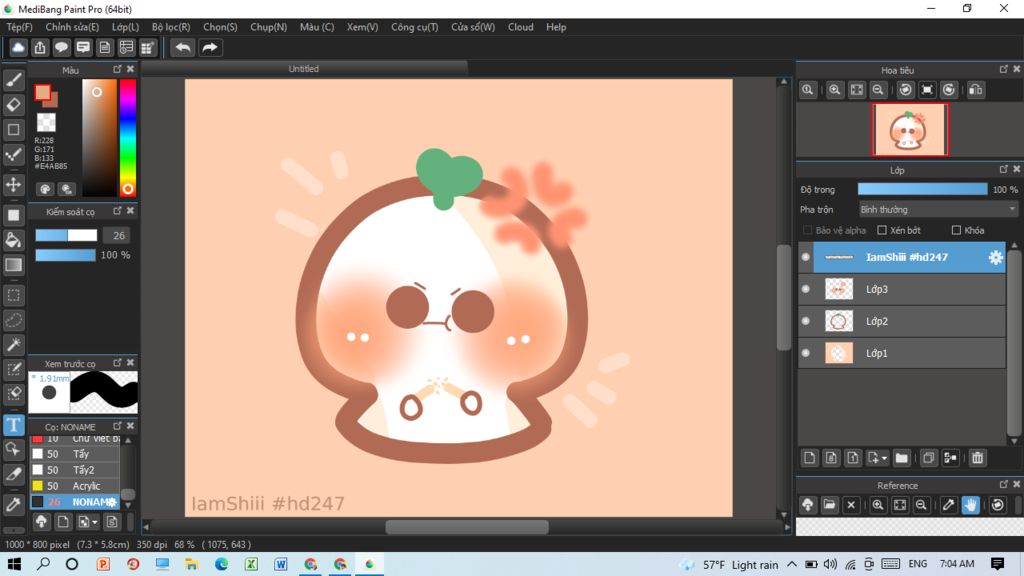Open the color palette button in Màu panel
Screen dimensions: 1024x576
pos(45,189)
